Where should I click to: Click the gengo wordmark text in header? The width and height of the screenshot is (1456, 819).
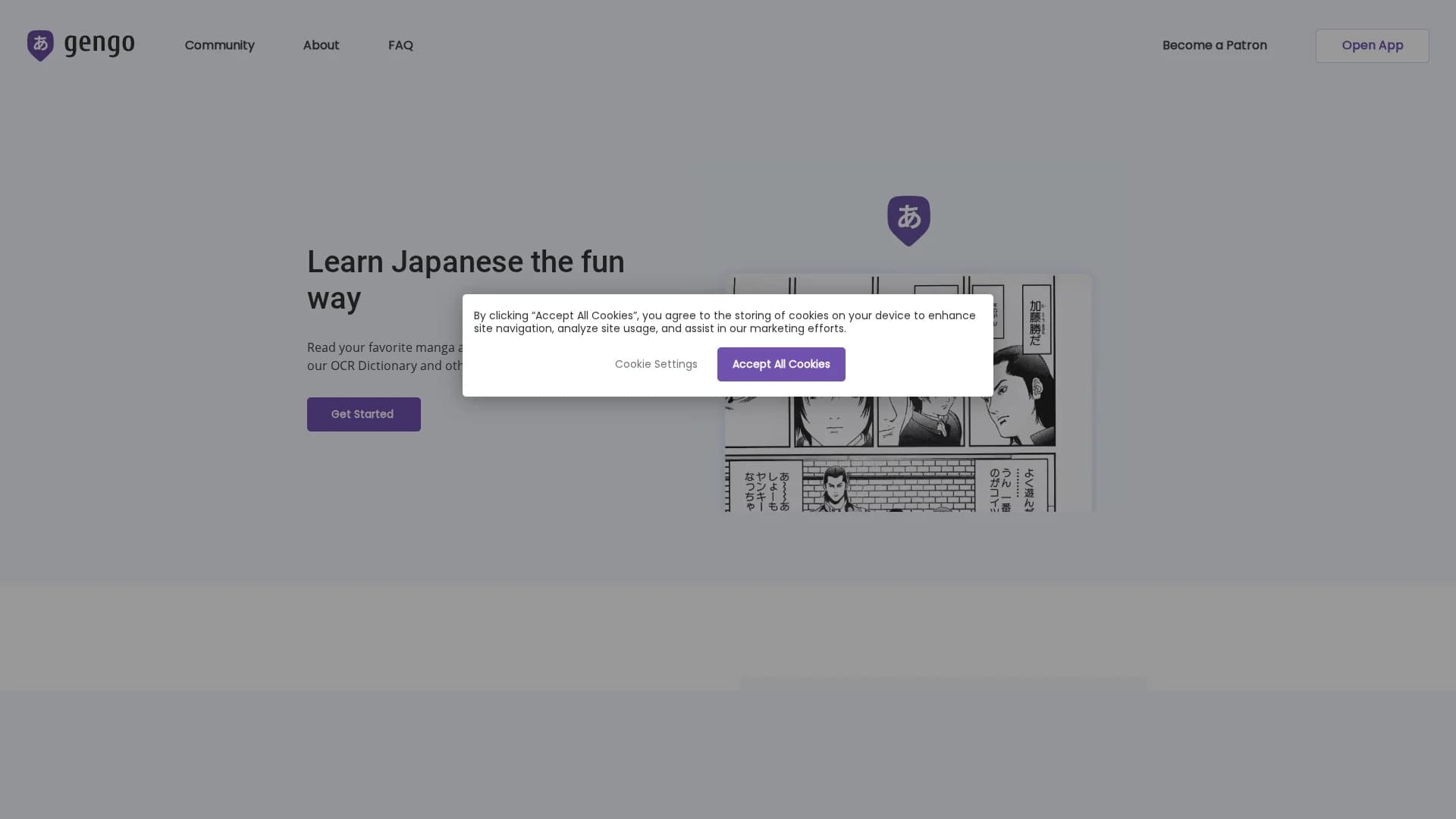click(99, 45)
